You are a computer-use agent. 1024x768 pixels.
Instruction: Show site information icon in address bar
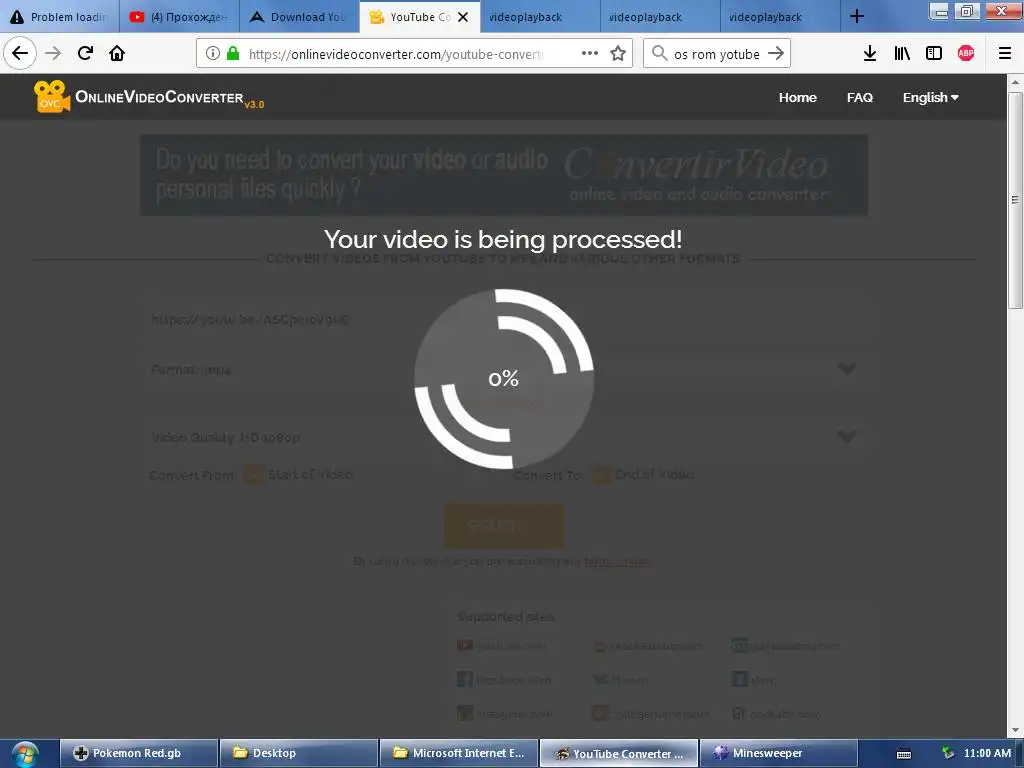[x=212, y=53]
